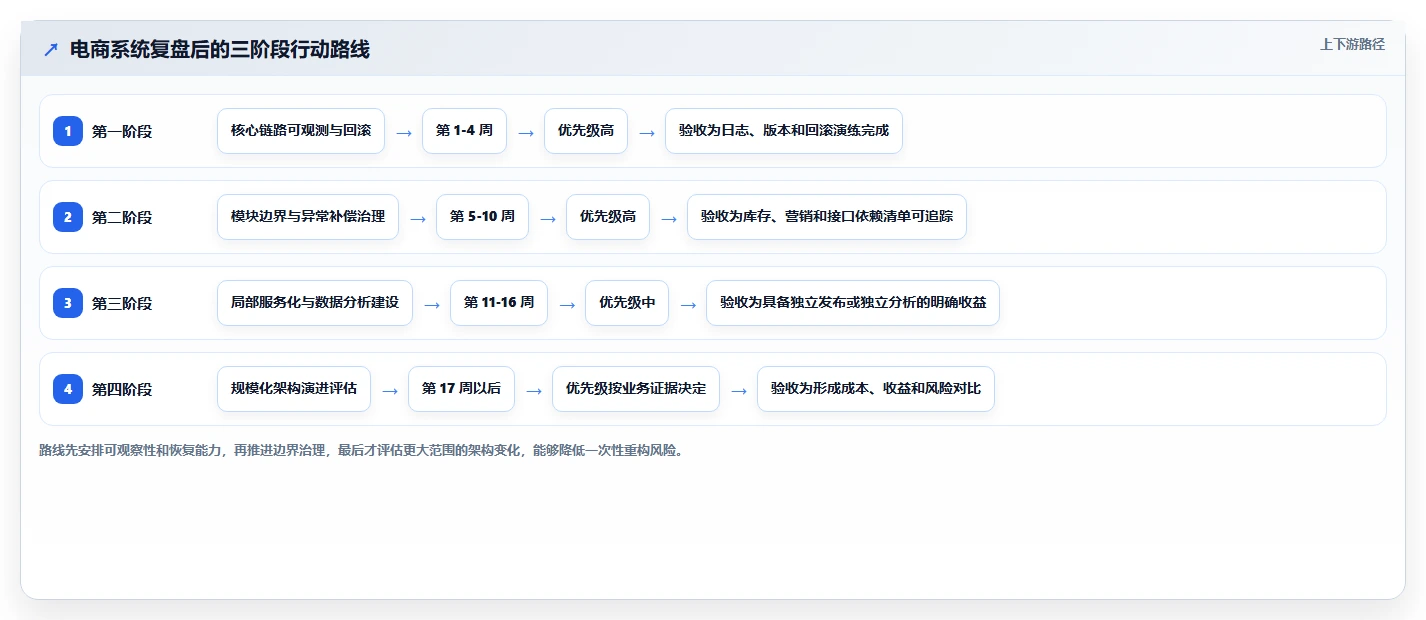
Task: Click the 第 11-16 周 chip
Action: coord(499,303)
